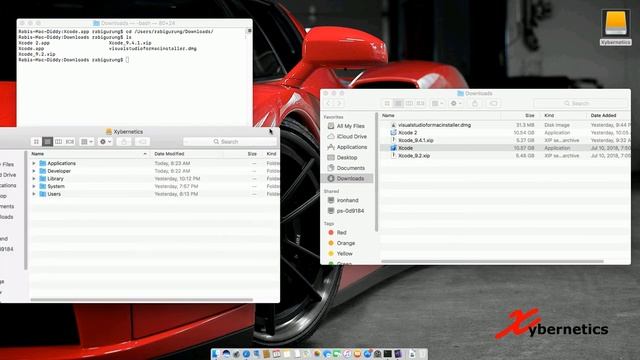
Task: Open gear Action menu in Downloads window
Action: pos(456,103)
